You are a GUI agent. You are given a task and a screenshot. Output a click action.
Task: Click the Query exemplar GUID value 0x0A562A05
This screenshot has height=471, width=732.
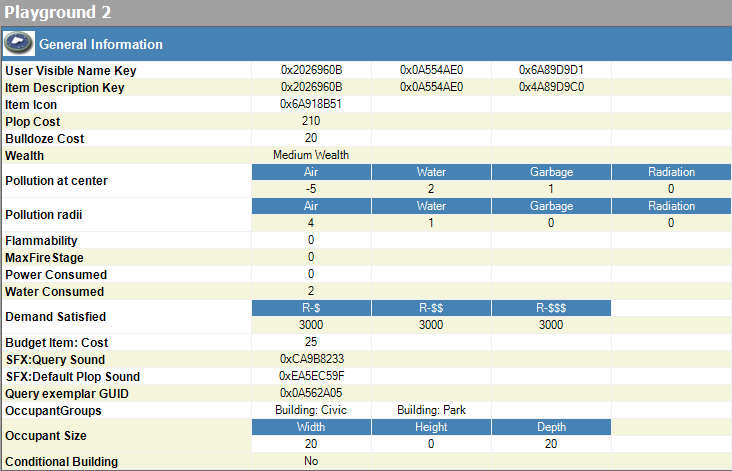coord(311,393)
